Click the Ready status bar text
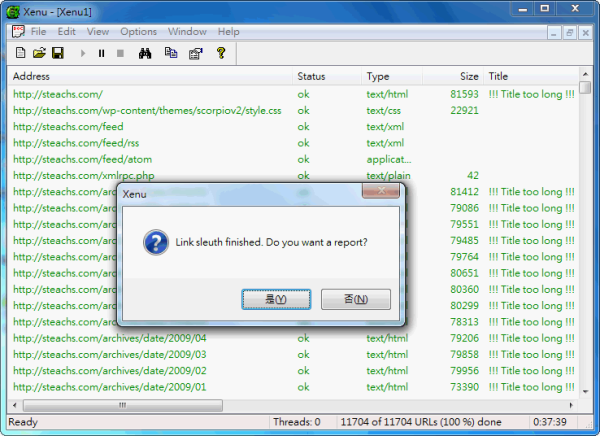The image size is (600, 436). click(x=23, y=422)
